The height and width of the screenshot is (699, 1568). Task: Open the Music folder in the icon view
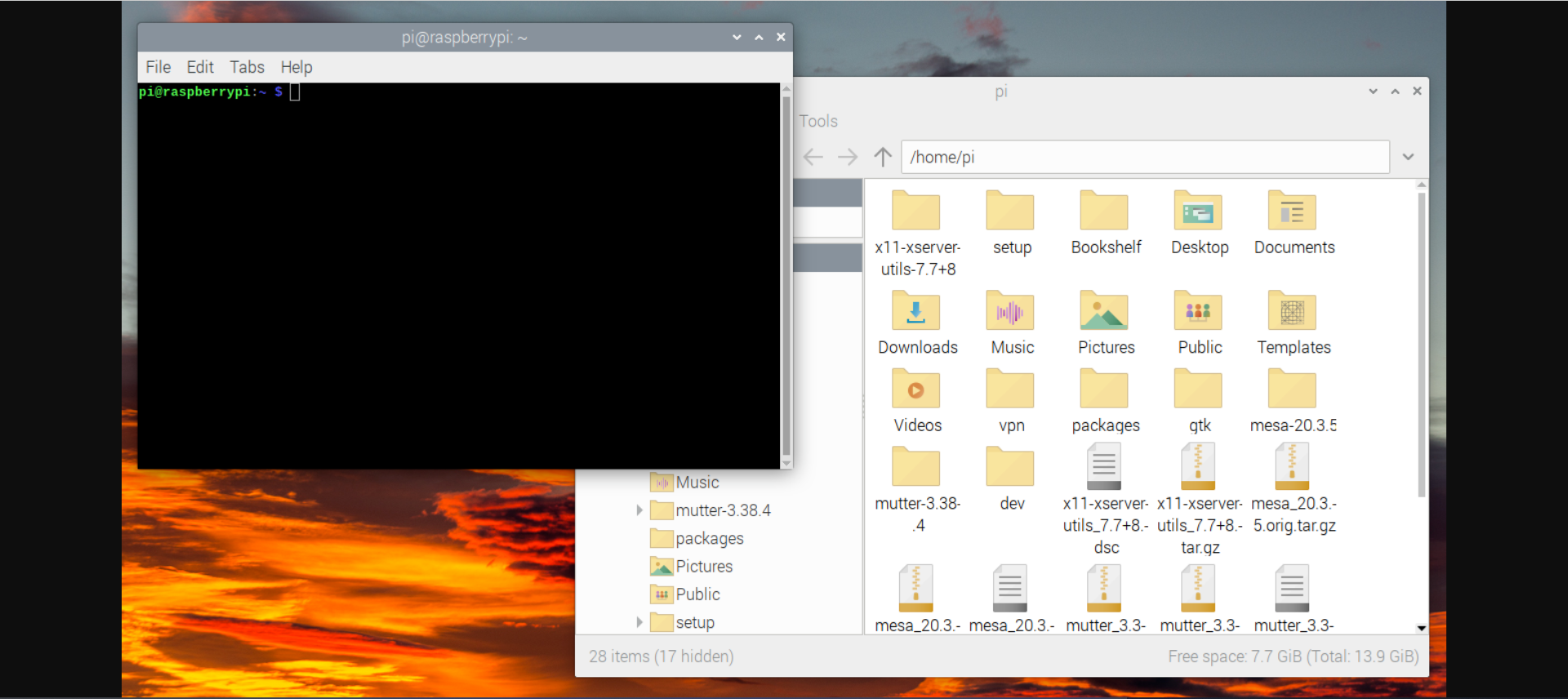pos(1010,311)
